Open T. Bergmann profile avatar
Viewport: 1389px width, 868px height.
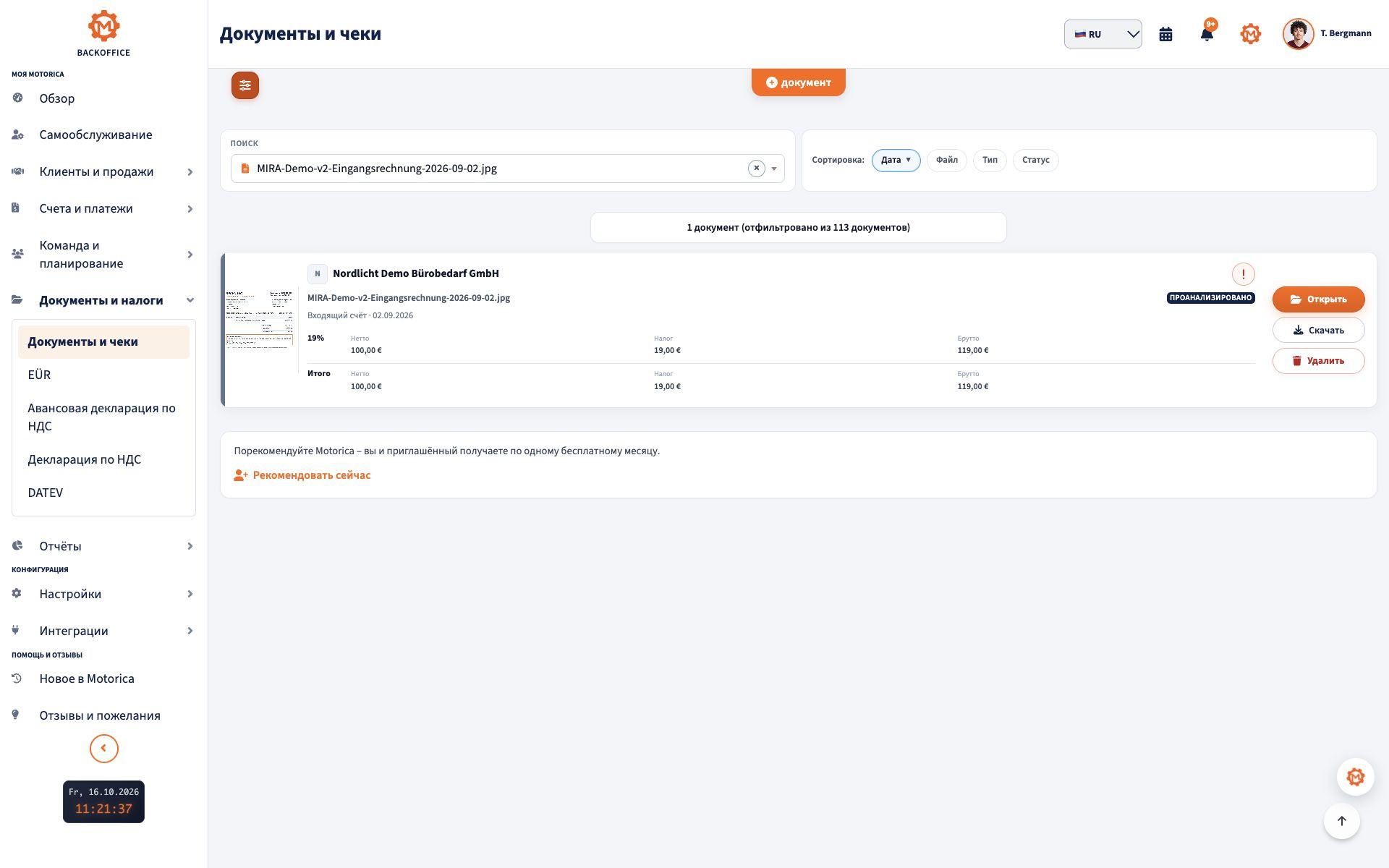click(x=1298, y=34)
